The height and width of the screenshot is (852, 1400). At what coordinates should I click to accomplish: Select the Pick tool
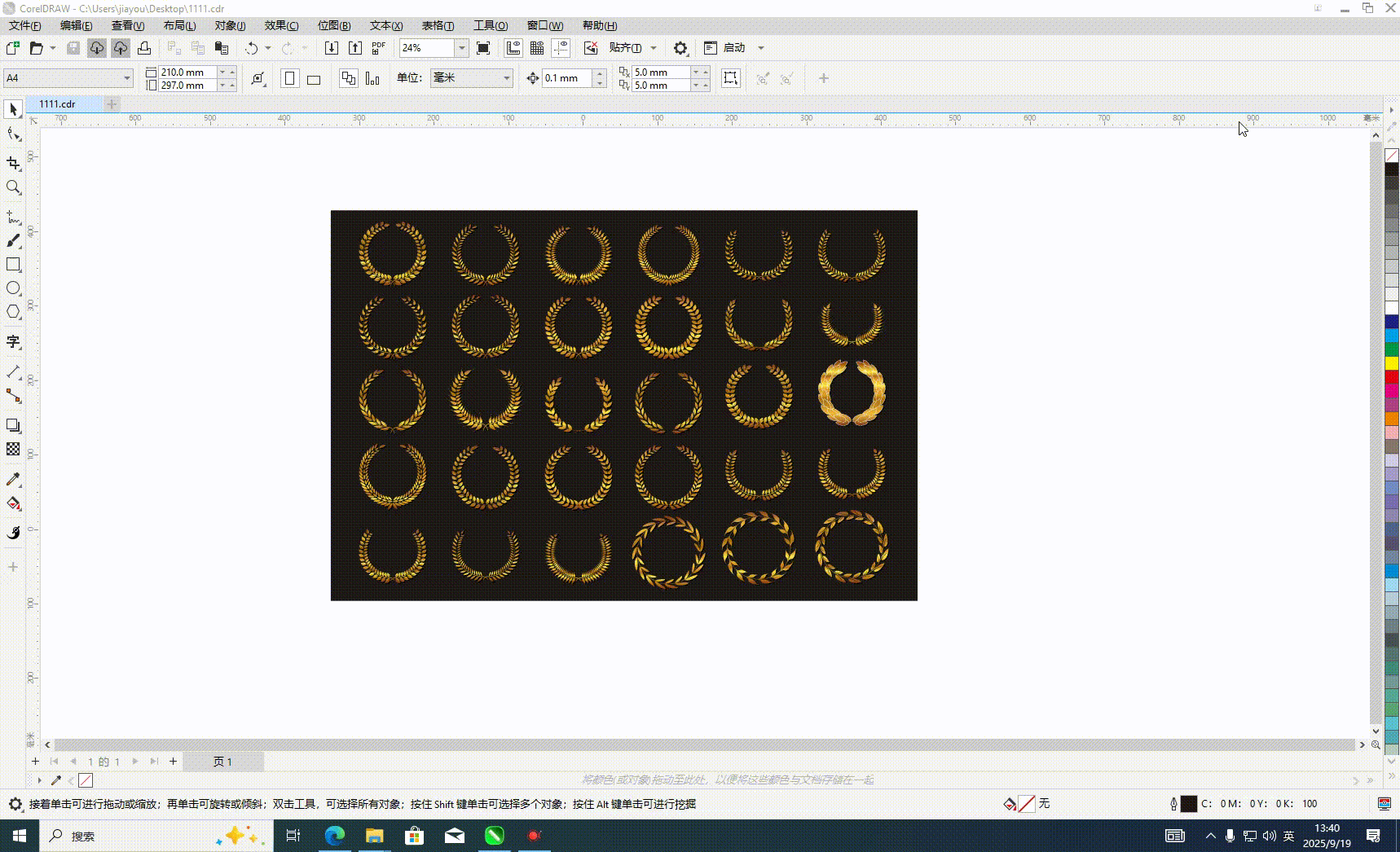pos(13,109)
